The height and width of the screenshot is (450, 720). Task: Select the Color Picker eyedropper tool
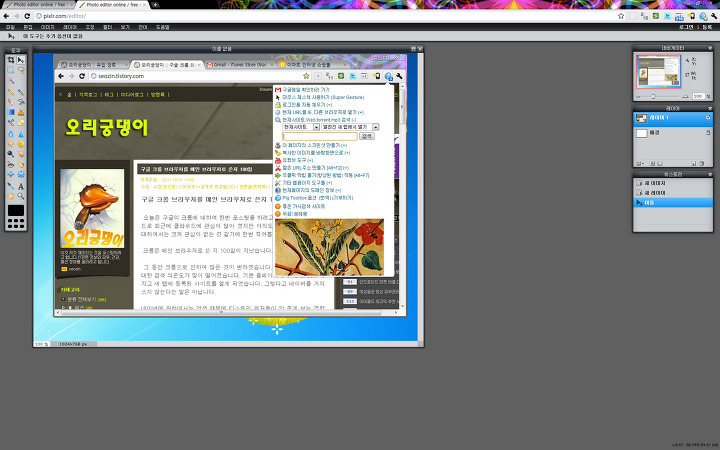[x=11, y=186]
